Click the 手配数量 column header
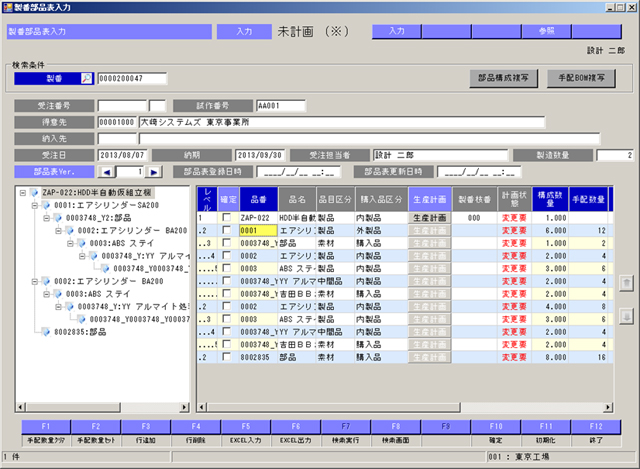Image resolution: width=640 pixels, height=469 pixels. pos(588,199)
